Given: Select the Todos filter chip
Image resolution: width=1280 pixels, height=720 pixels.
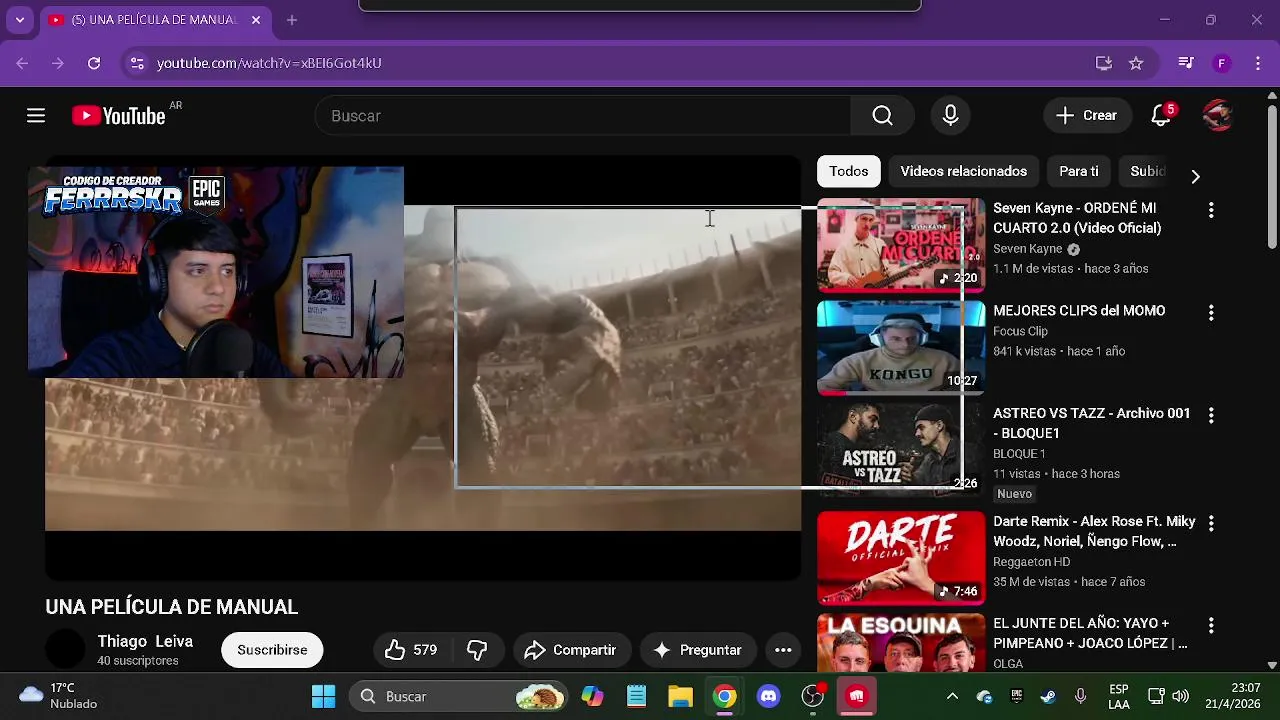Looking at the screenshot, I should [x=849, y=171].
